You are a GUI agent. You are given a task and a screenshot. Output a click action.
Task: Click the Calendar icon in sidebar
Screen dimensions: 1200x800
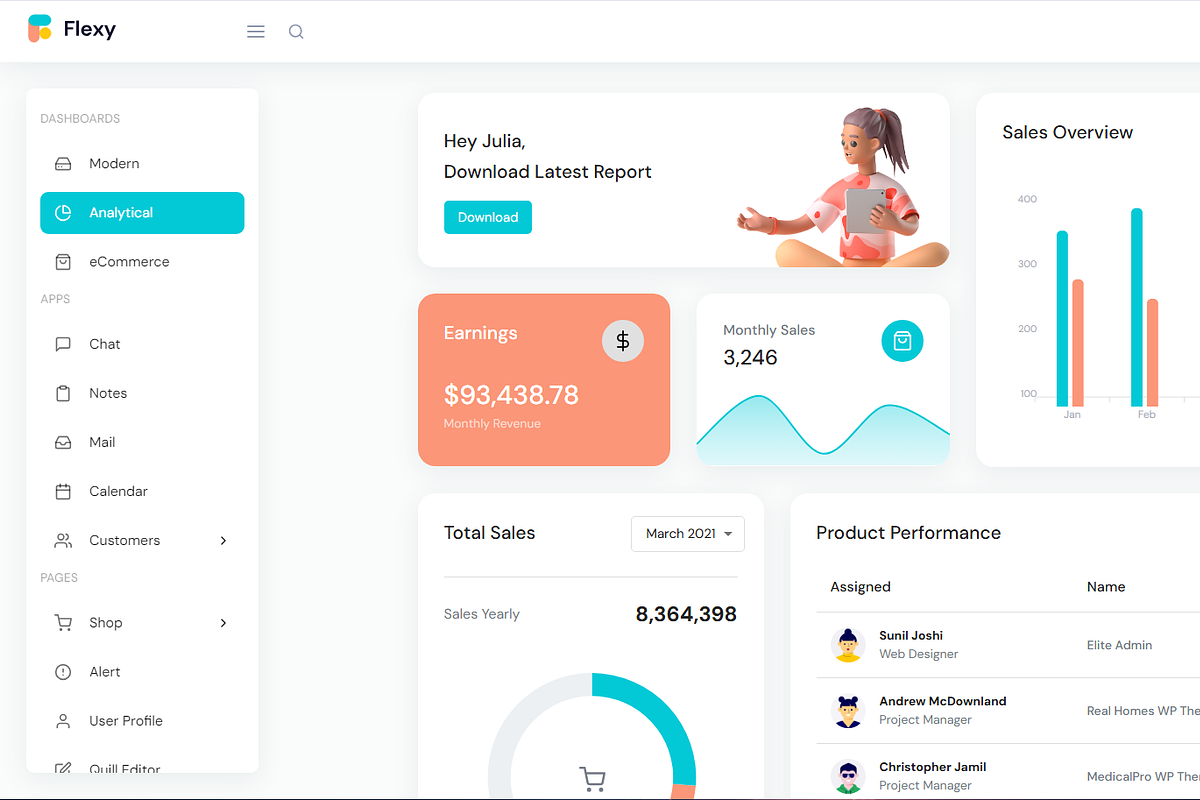[63, 491]
